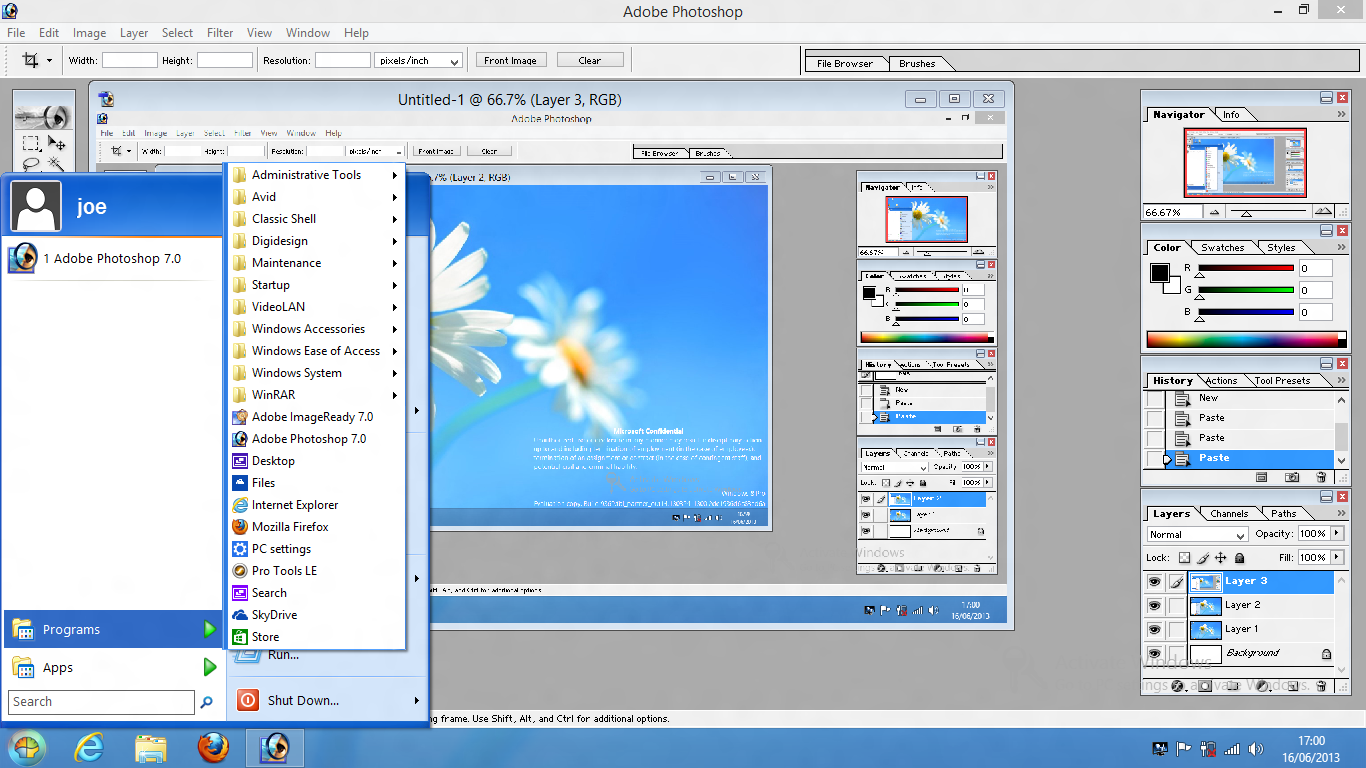Click the foreground color swatch

1159,272
